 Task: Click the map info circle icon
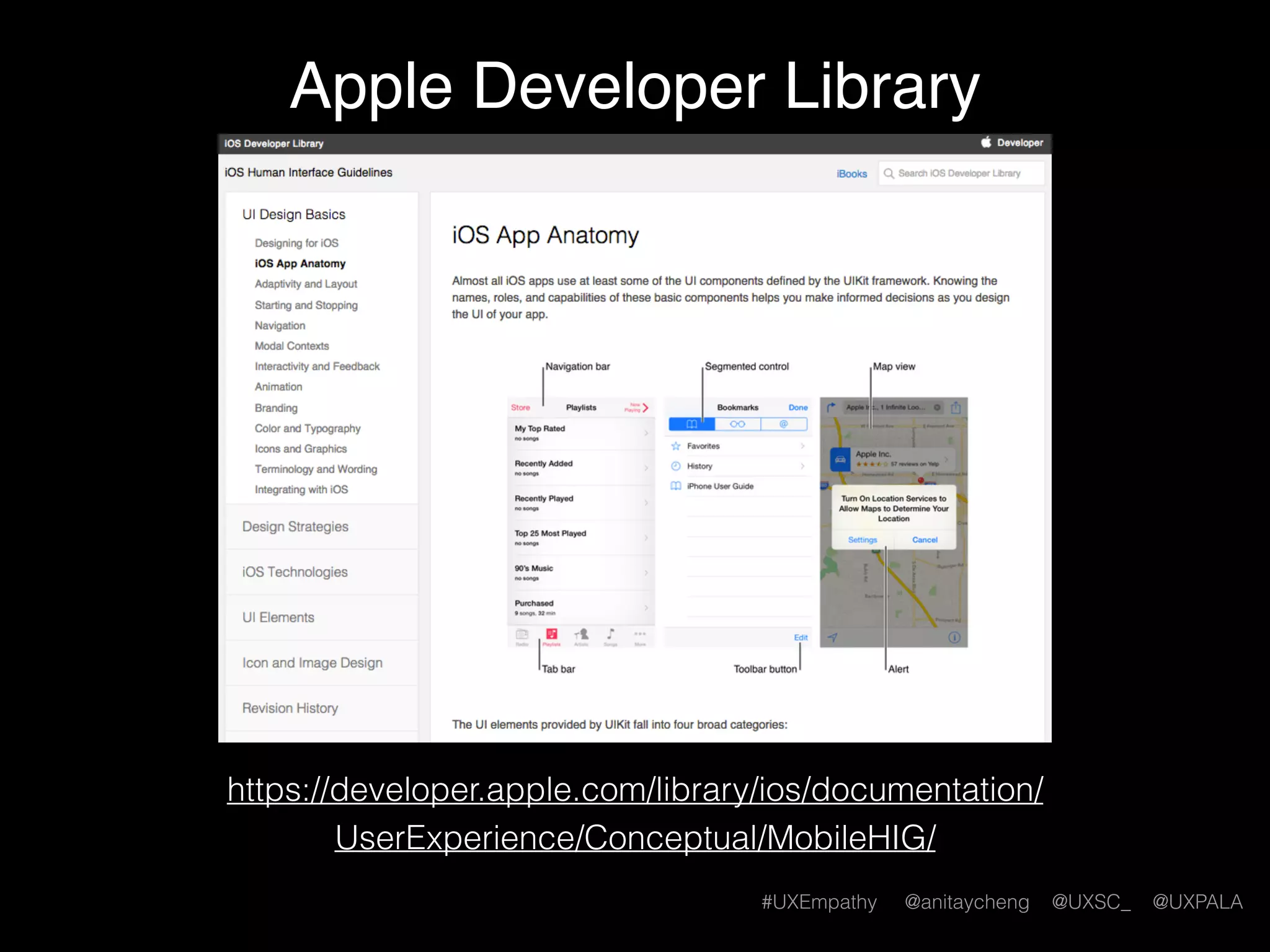(x=954, y=638)
